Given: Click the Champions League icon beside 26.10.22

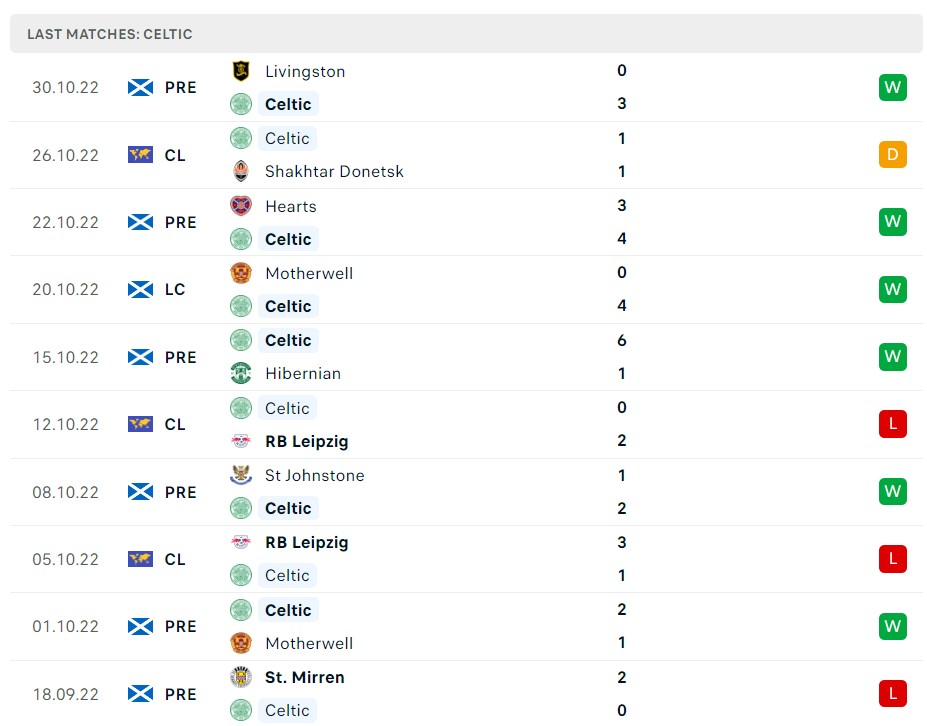Looking at the screenshot, I should (x=141, y=155).
